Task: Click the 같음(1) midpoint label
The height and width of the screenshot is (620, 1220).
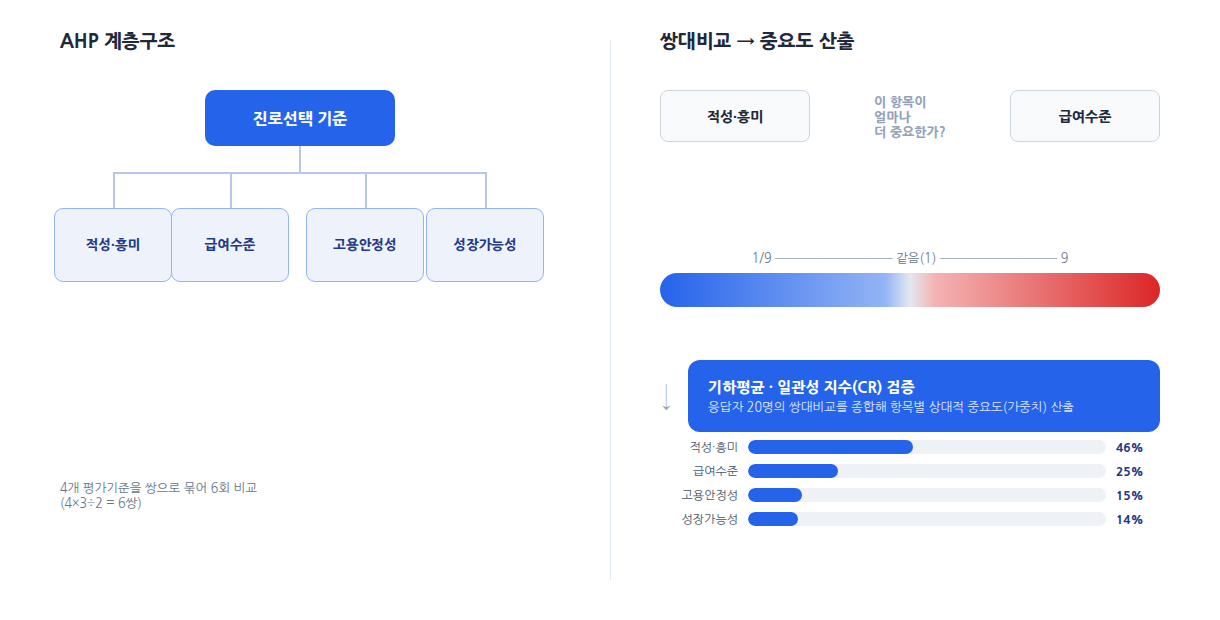Action: (915, 258)
